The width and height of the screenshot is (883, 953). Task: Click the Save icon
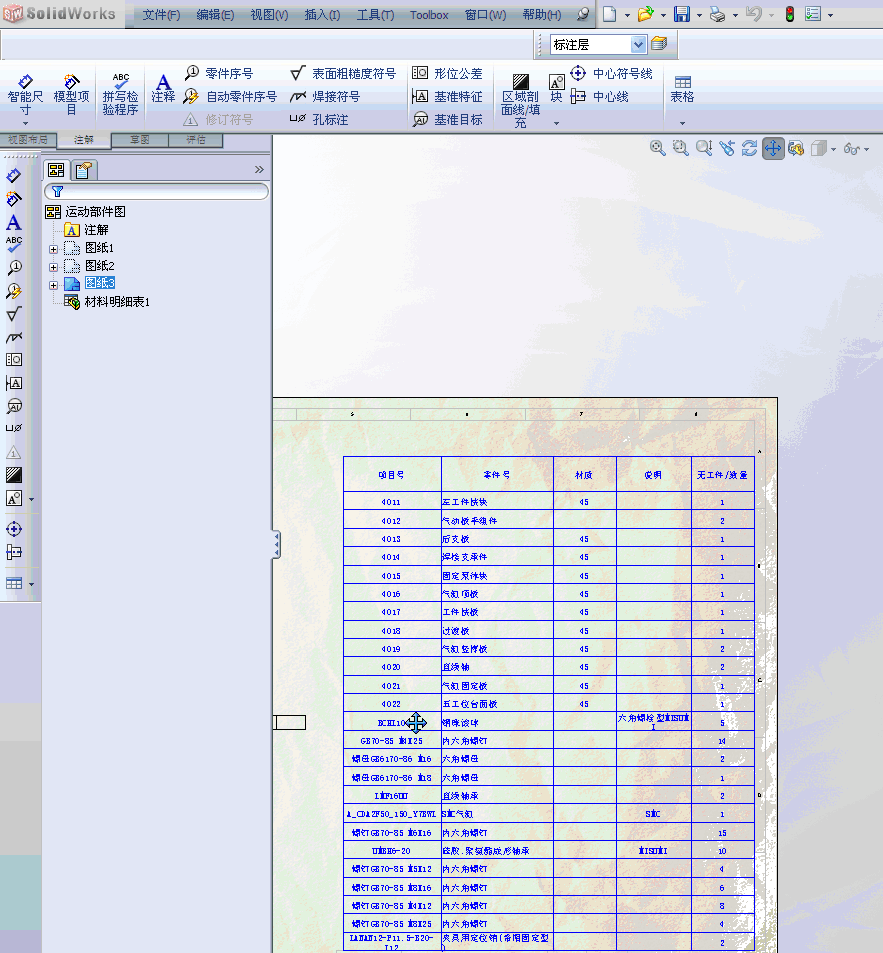[682, 14]
